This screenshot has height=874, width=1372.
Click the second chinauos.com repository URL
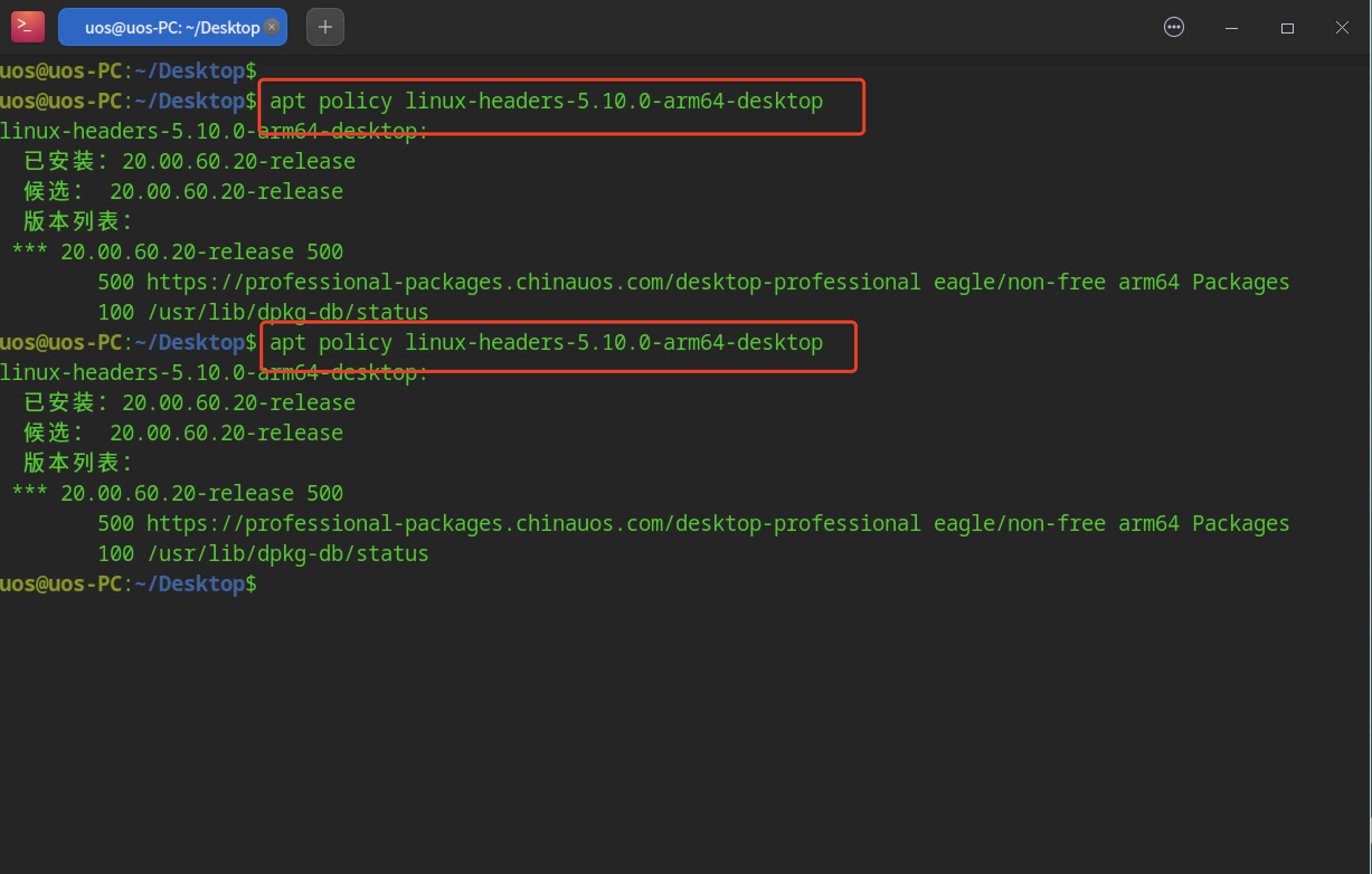coord(533,524)
